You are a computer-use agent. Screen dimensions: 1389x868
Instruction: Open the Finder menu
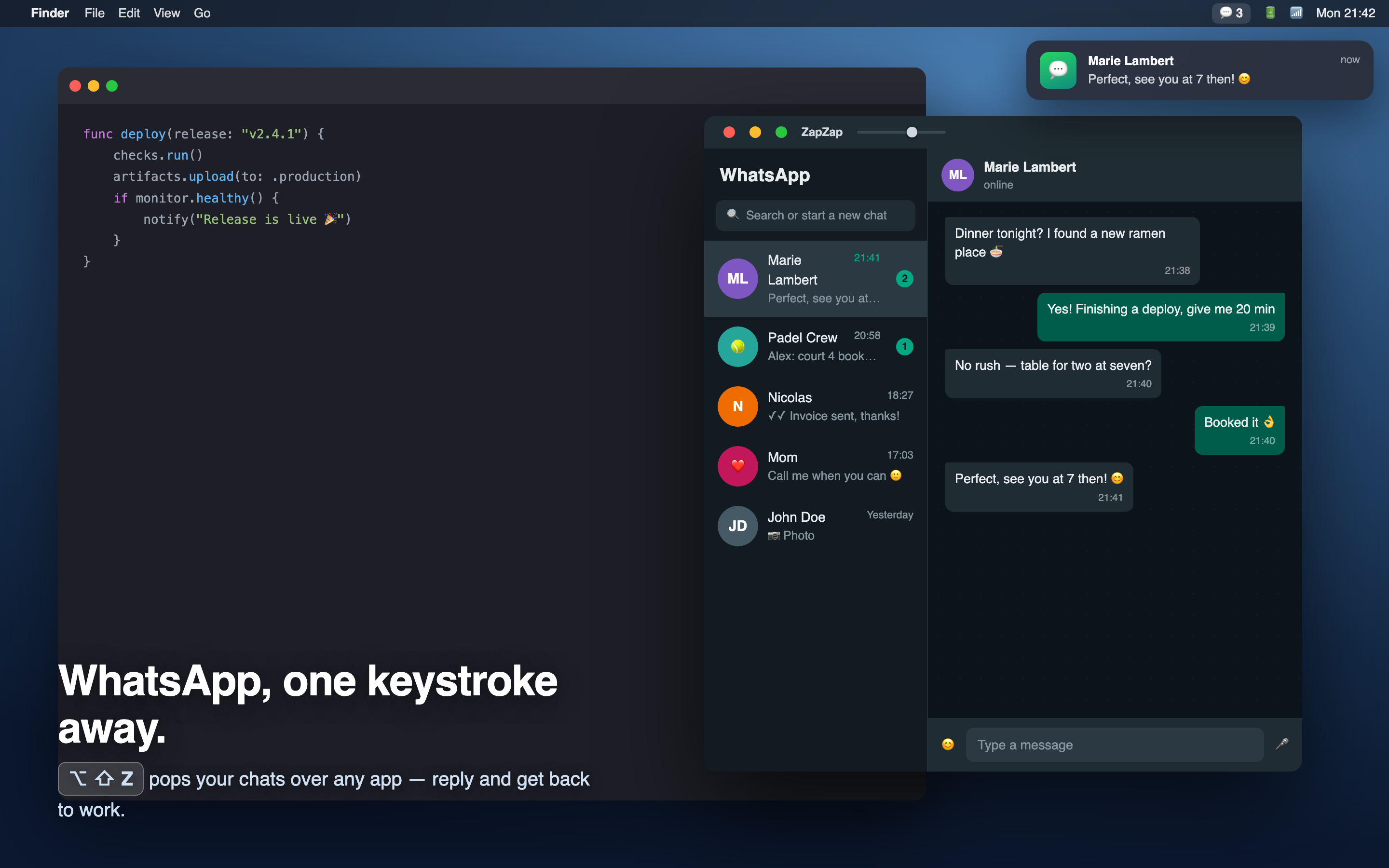pos(50,13)
